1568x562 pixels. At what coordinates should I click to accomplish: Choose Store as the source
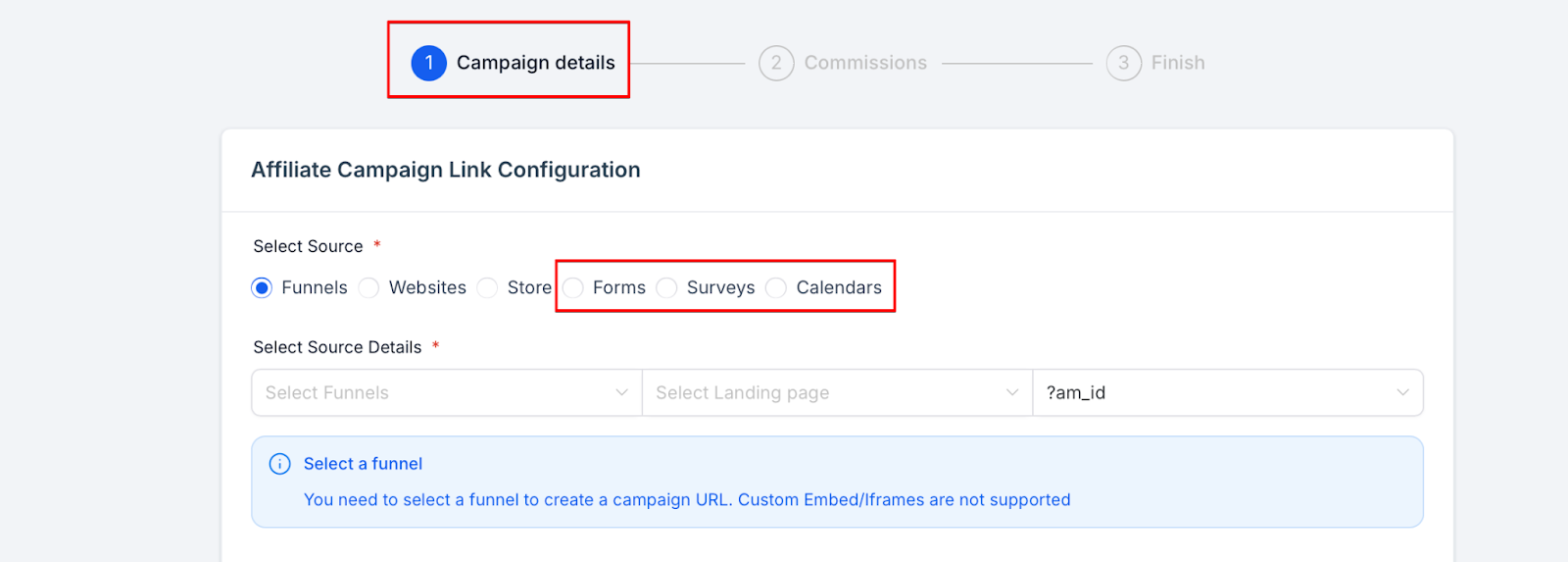tap(487, 287)
